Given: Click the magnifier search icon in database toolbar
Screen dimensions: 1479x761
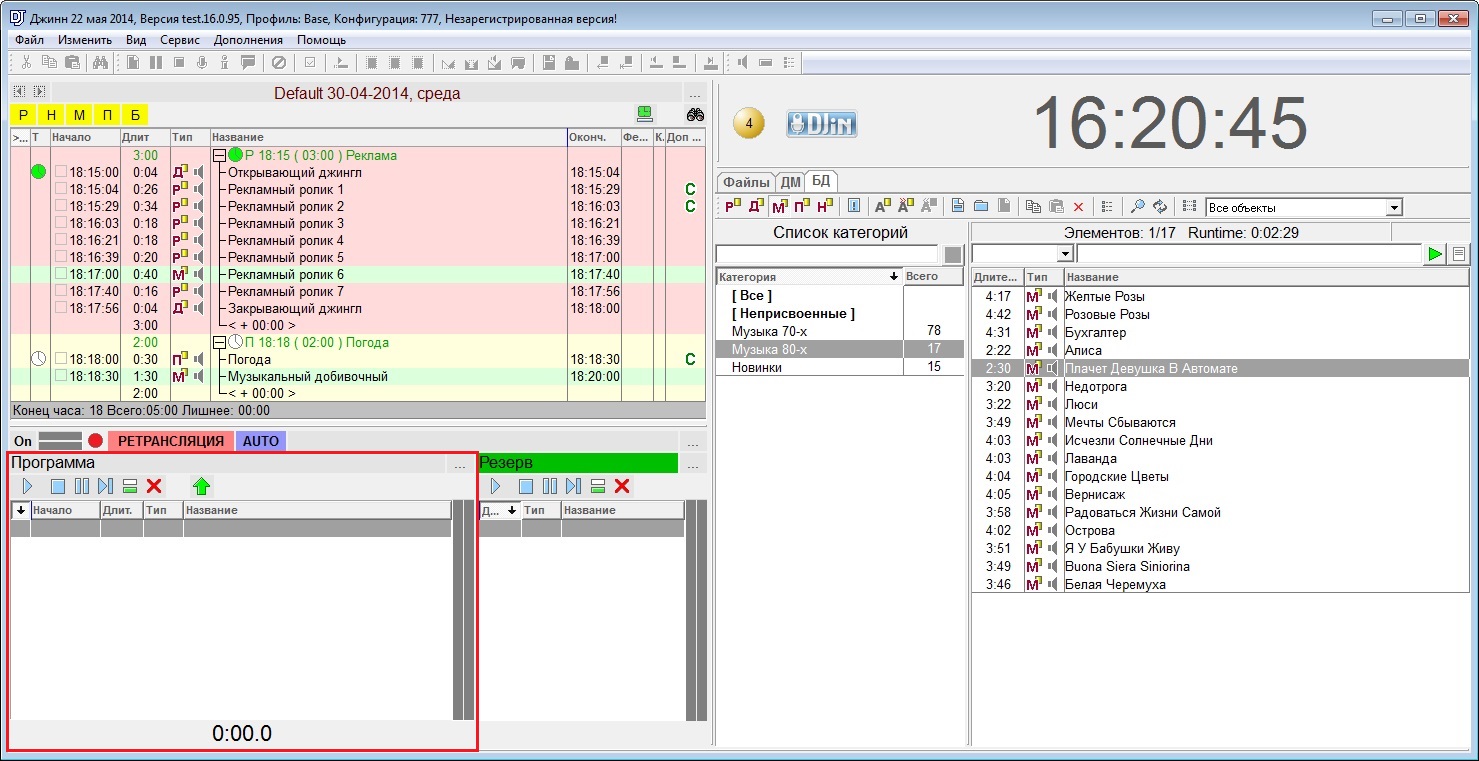Looking at the screenshot, I should click(1137, 206).
